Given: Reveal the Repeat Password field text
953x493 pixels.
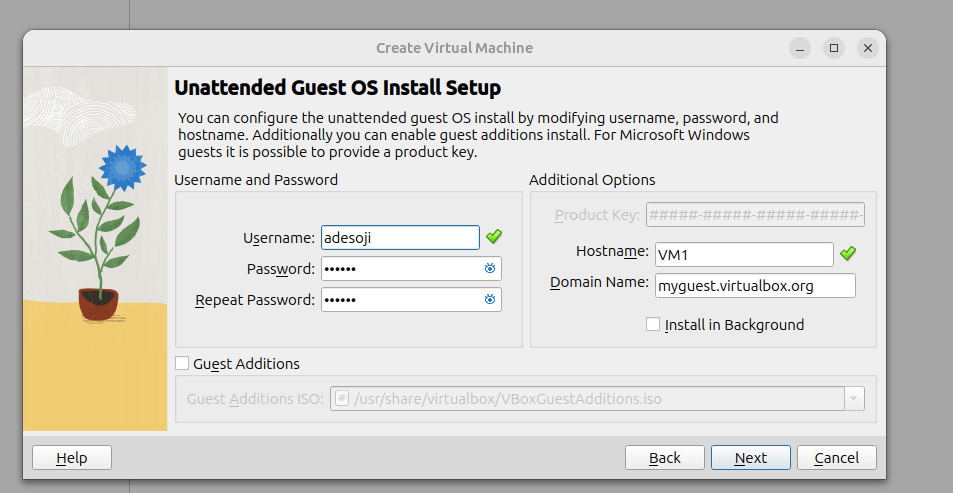Looking at the screenshot, I should click(x=490, y=299).
